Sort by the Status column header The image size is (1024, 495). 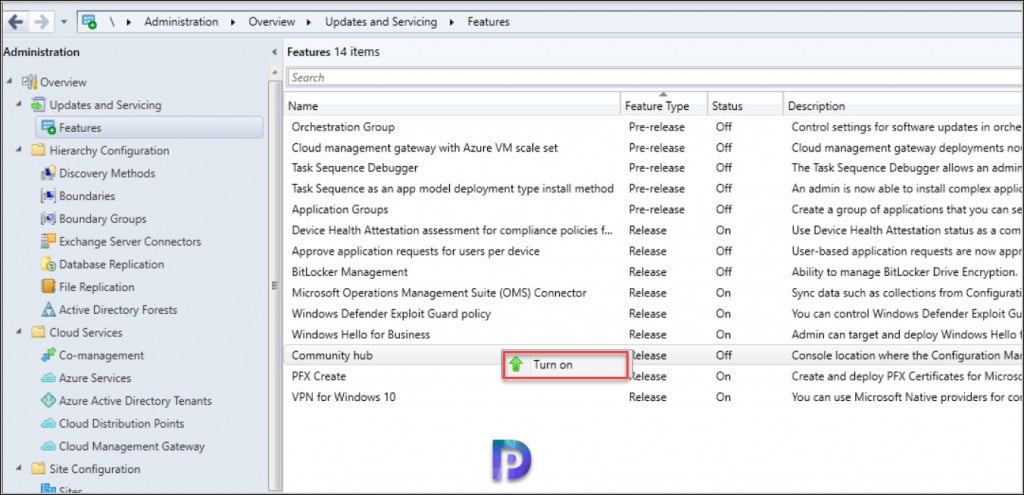click(745, 106)
